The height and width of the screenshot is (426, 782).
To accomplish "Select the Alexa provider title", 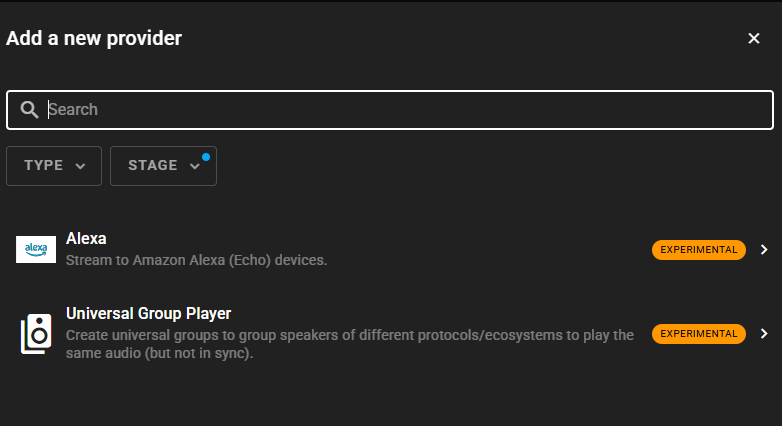I will coord(86,239).
